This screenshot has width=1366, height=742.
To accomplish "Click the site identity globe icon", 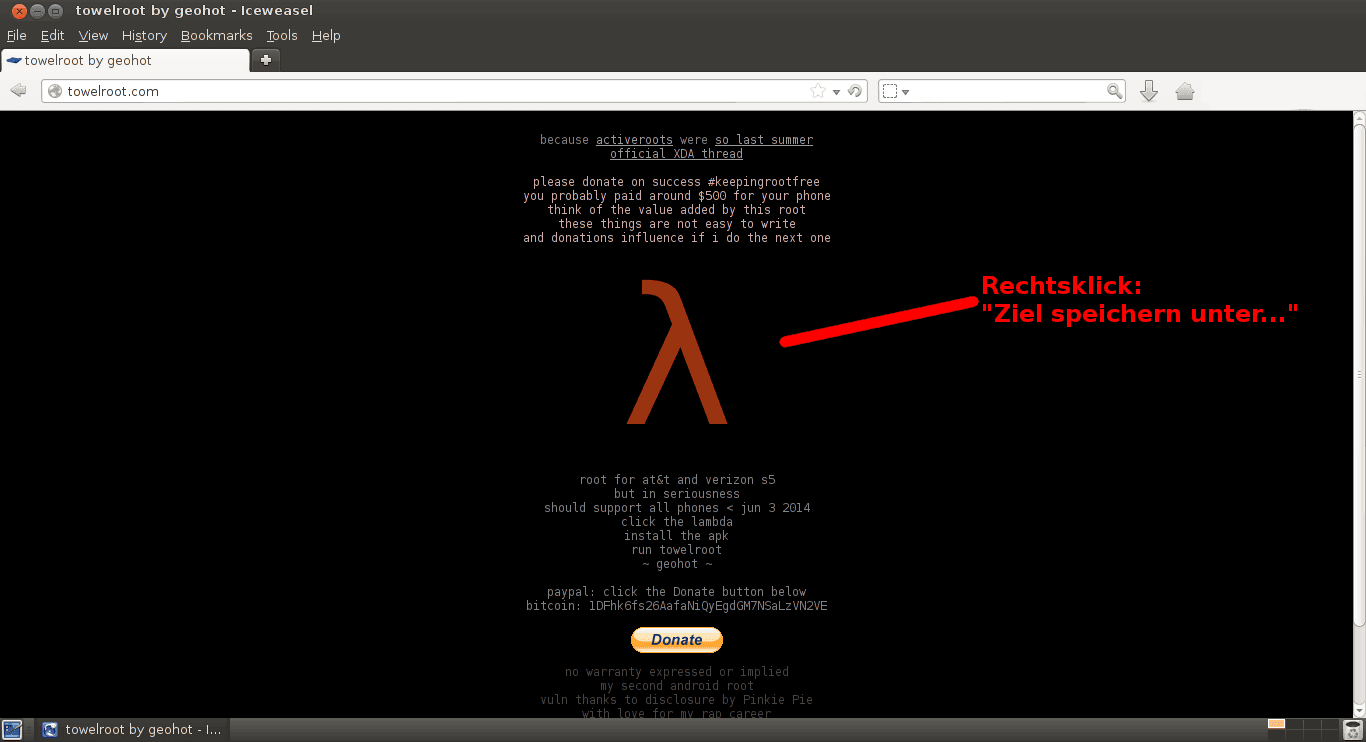I will tap(54, 91).
